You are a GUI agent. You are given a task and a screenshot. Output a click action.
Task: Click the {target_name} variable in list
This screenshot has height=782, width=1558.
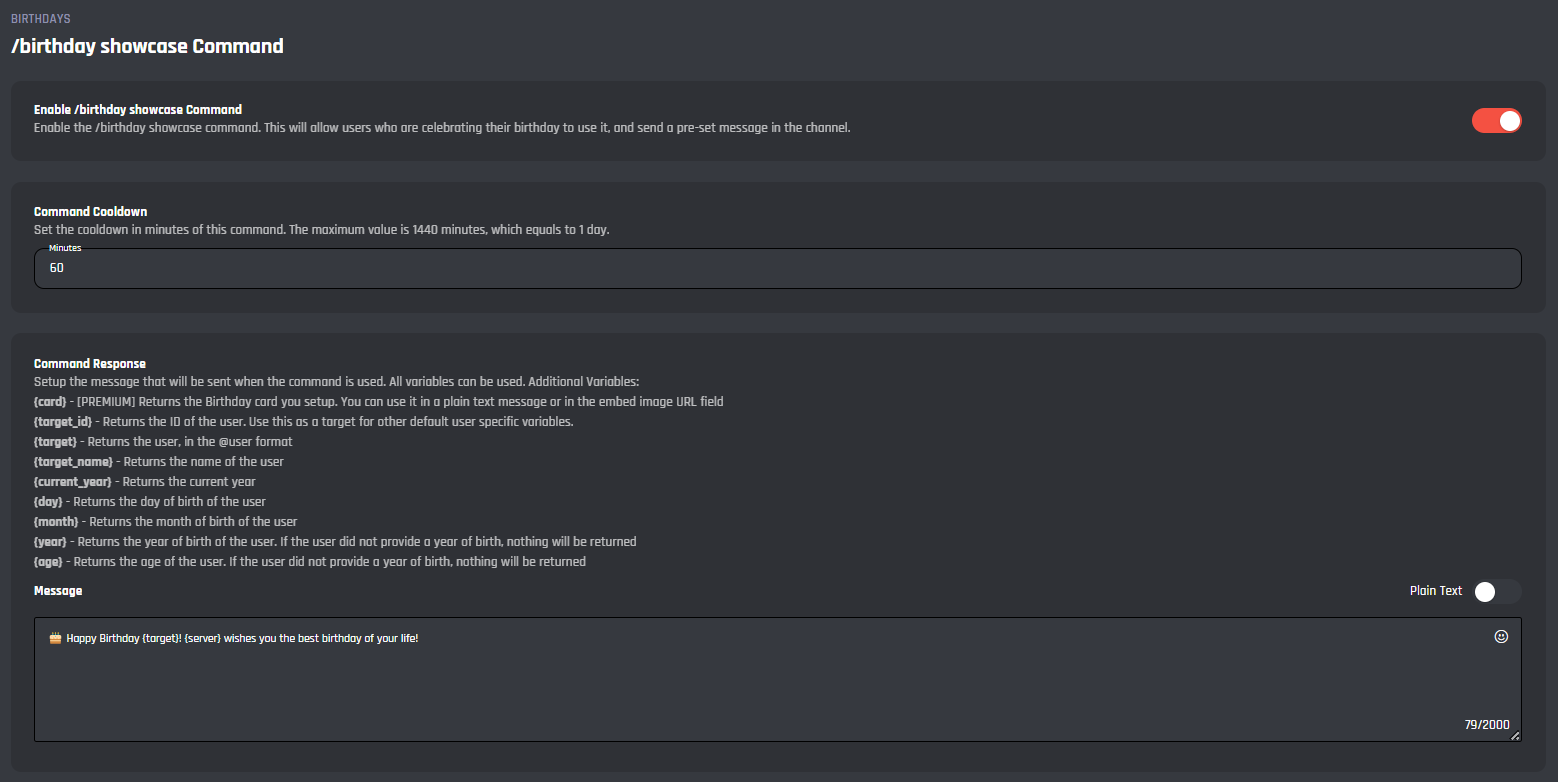73,462
